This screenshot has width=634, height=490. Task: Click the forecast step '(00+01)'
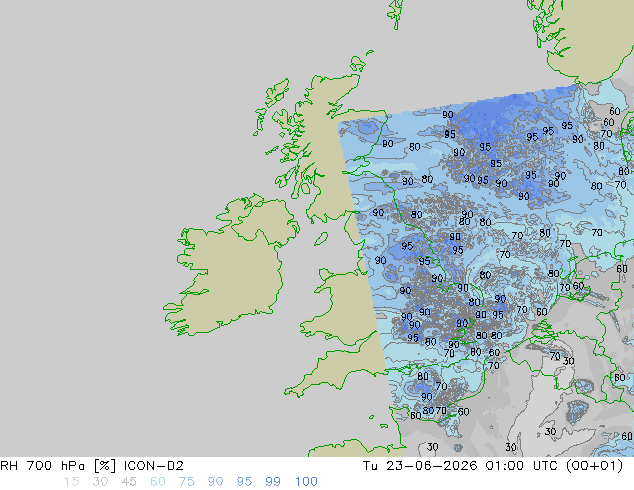click(594, 466)
